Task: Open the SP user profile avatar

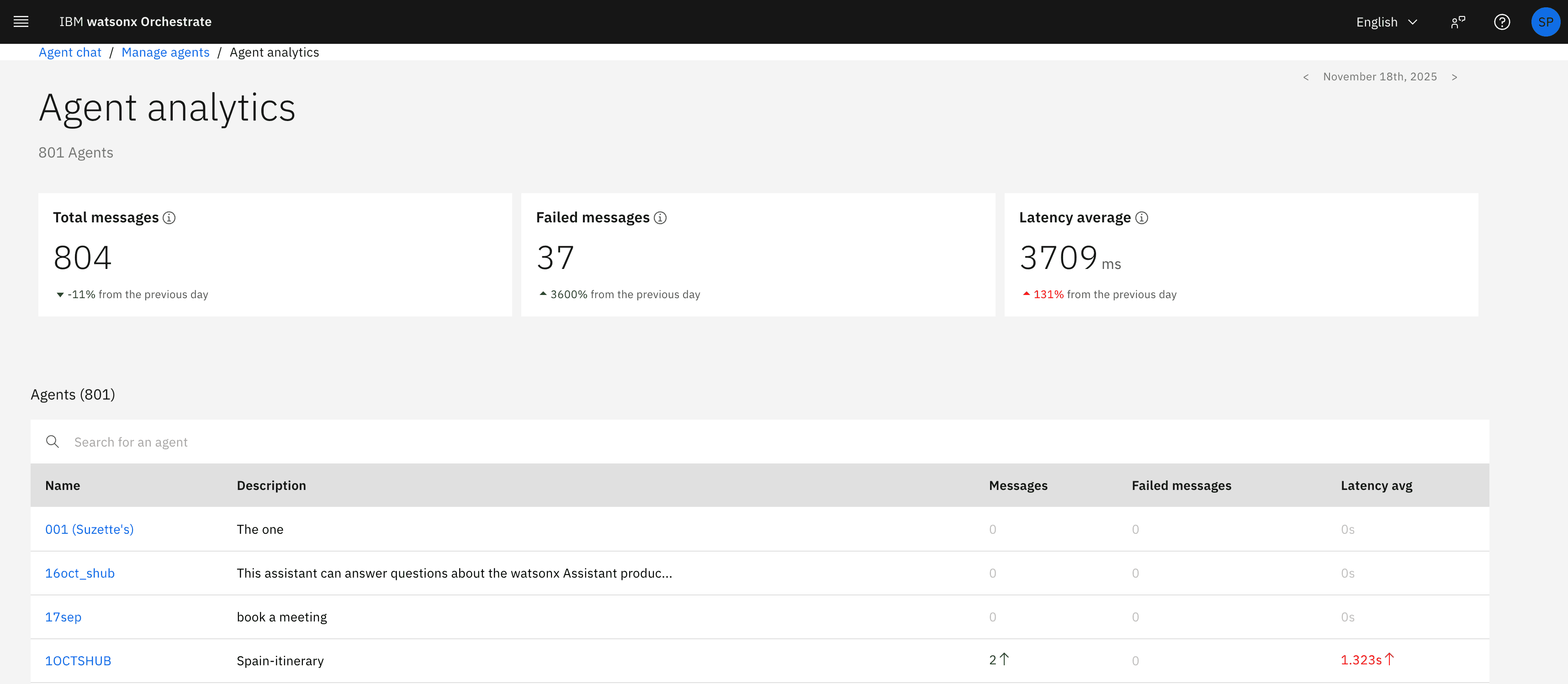Action: pos(1545,22)
